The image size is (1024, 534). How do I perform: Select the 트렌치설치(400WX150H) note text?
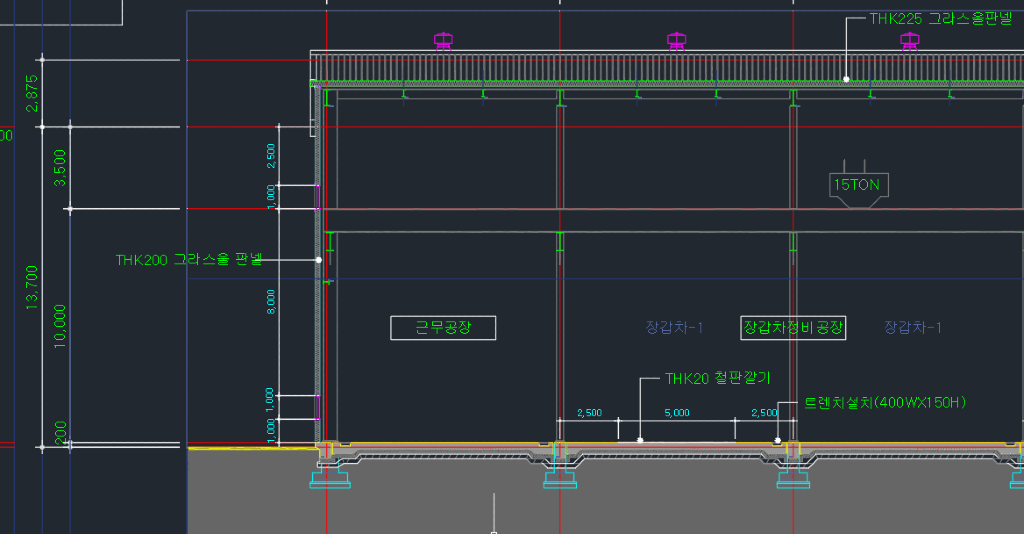point(885,402)
